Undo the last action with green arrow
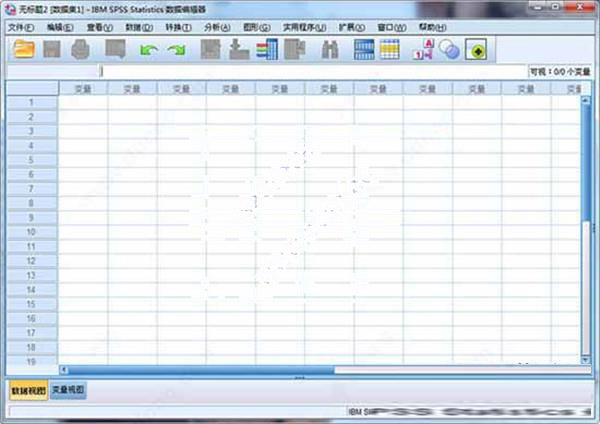 click(148, 50)
